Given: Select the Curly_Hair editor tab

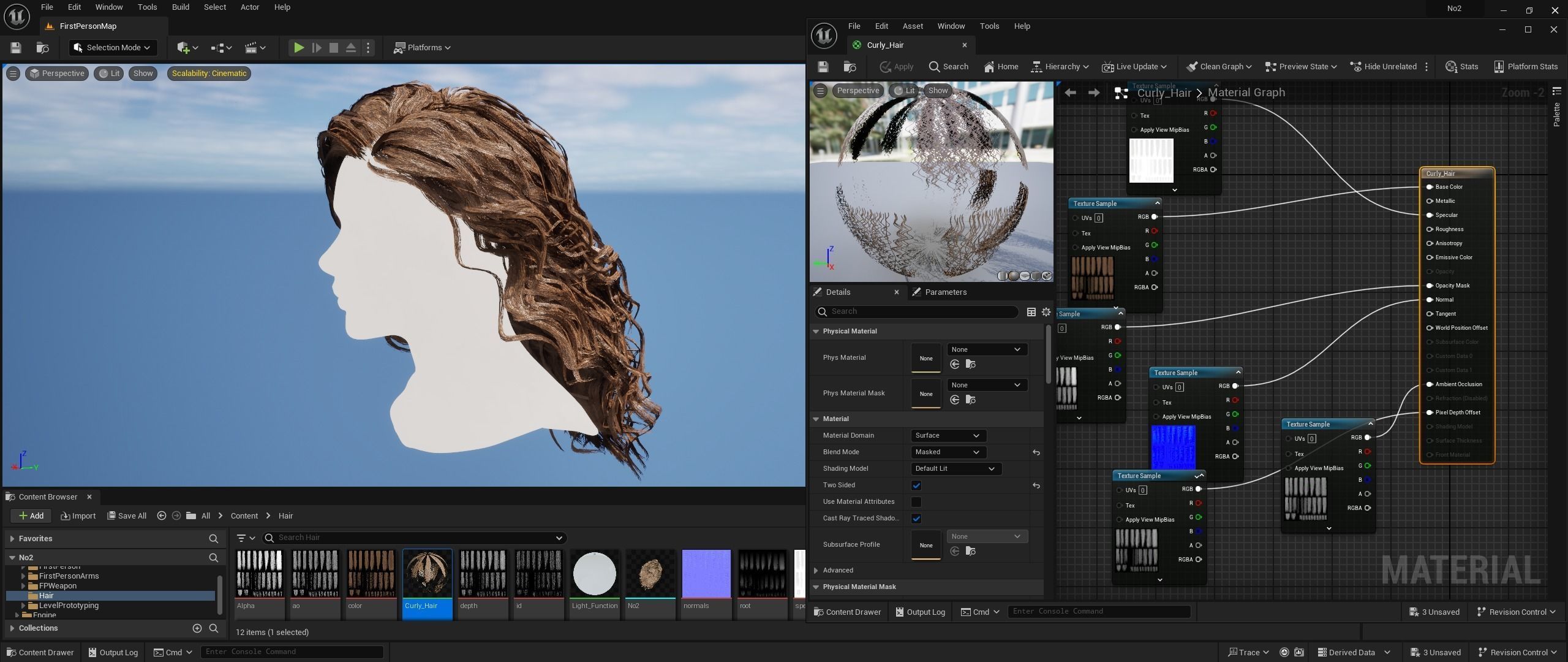Looking at the screenshot, I should pyautogui.click(x=910, y=45).
